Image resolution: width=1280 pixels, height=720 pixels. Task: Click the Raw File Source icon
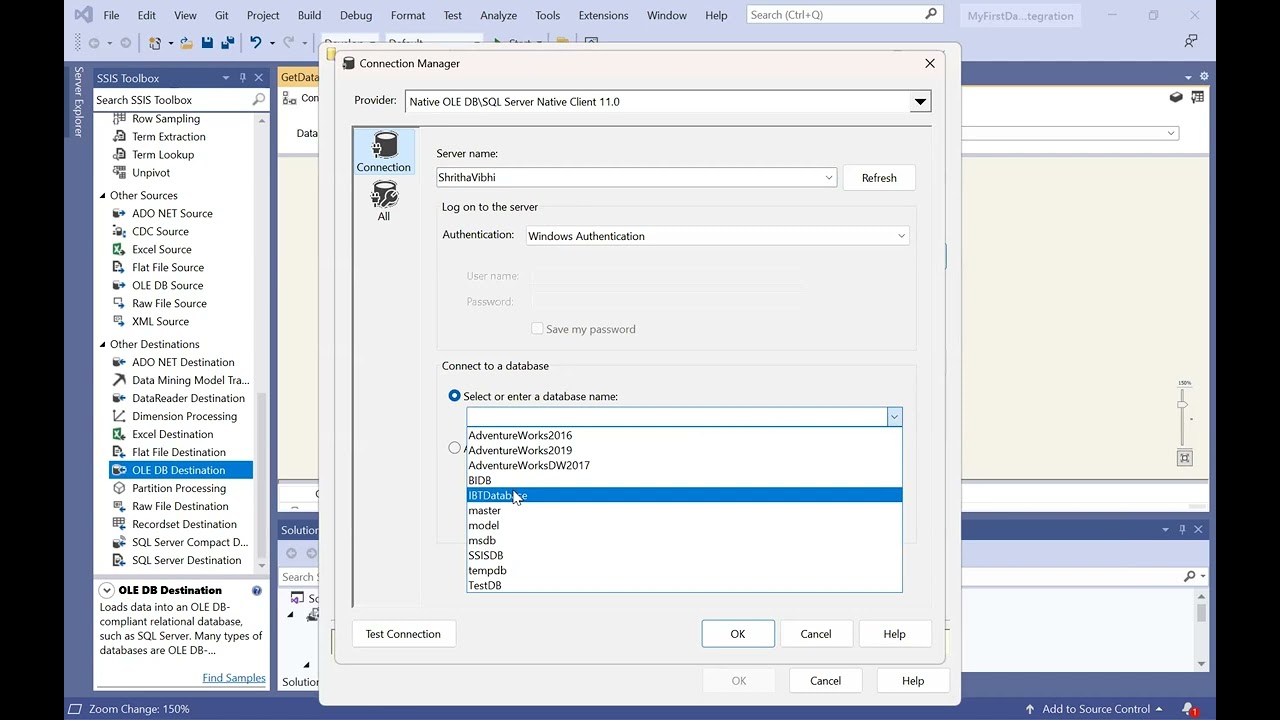(119, 304)
